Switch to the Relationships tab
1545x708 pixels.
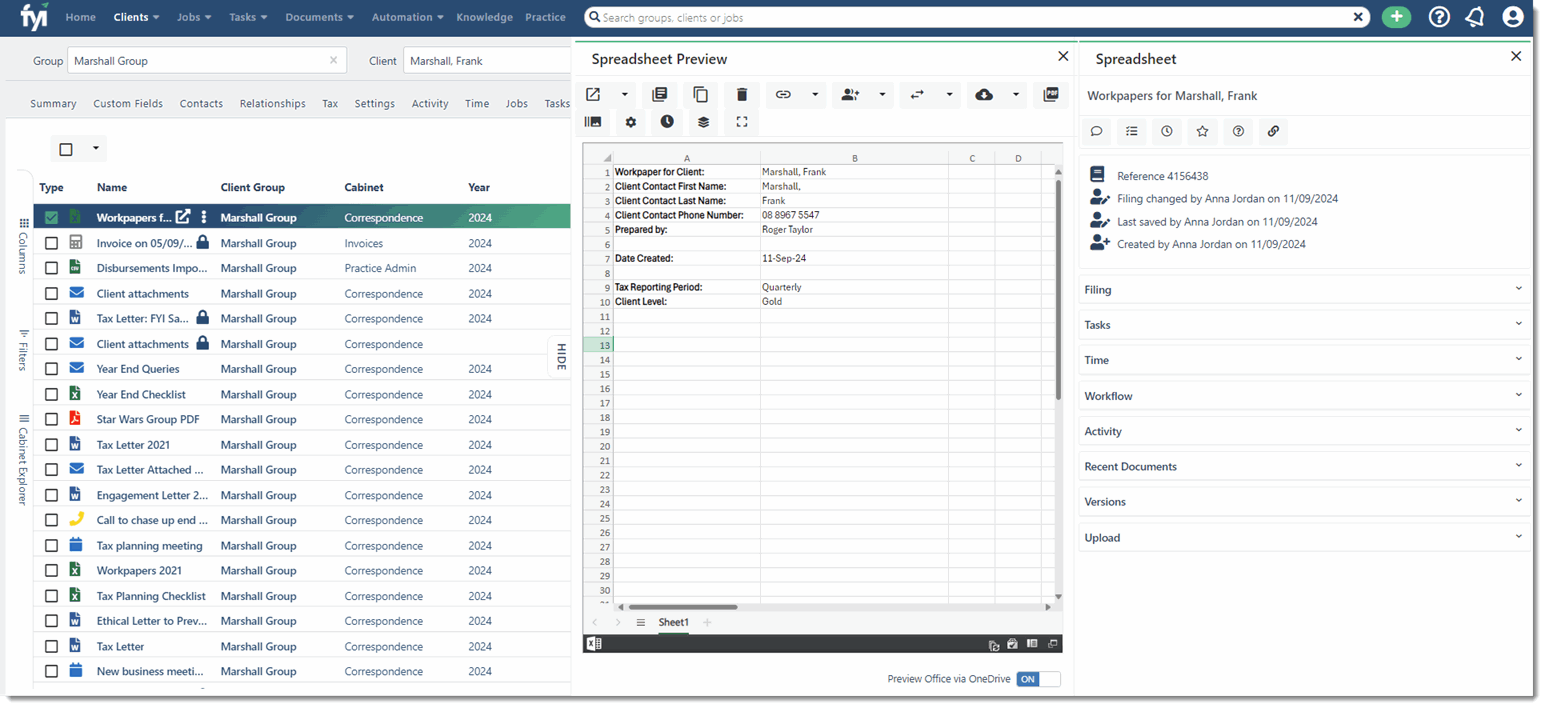pos(272,103)
